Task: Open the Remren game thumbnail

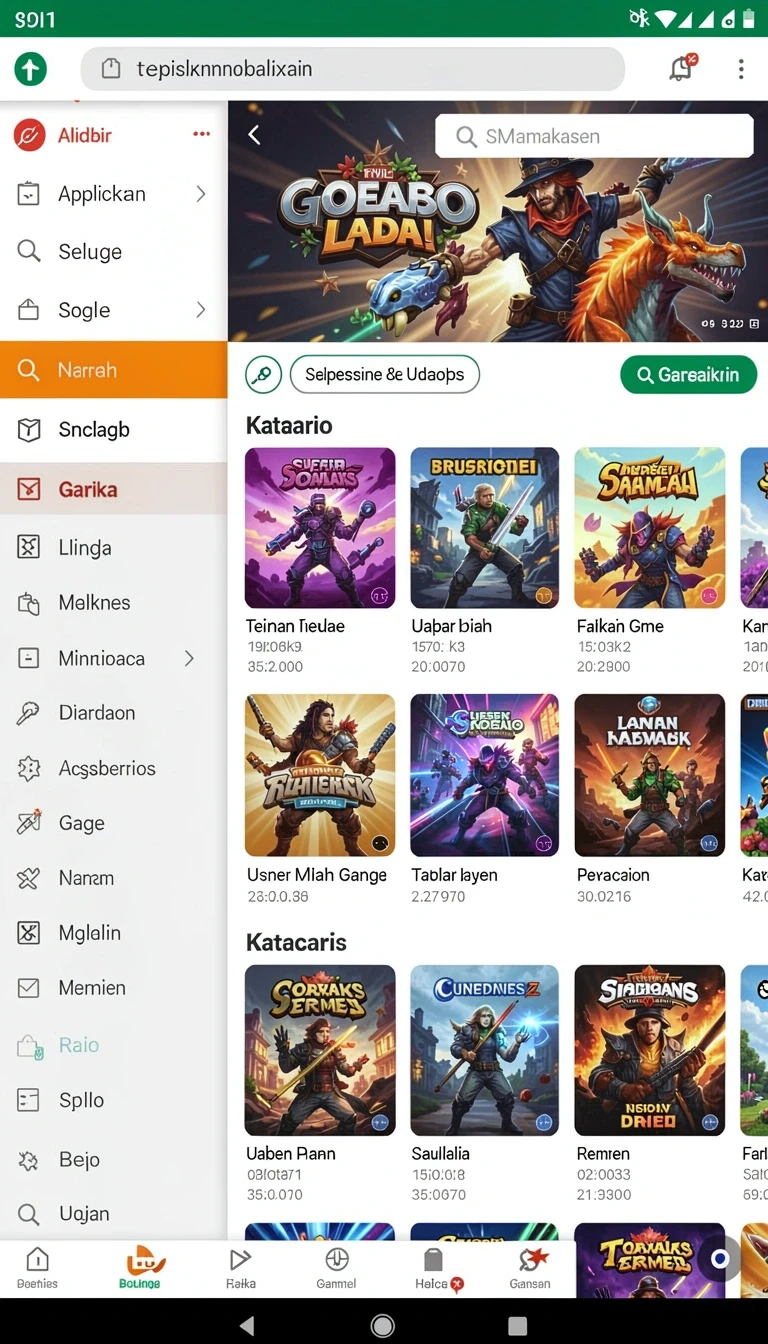Action: (650, 1050)
